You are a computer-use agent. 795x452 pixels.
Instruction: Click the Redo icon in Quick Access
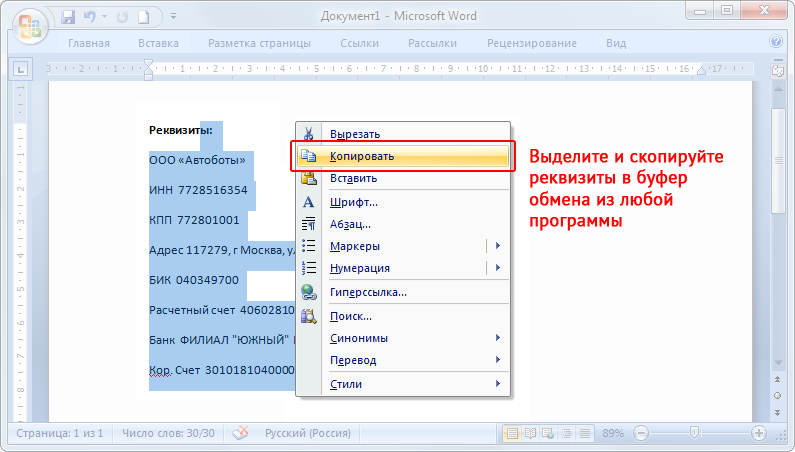click(x=122, y=17)
